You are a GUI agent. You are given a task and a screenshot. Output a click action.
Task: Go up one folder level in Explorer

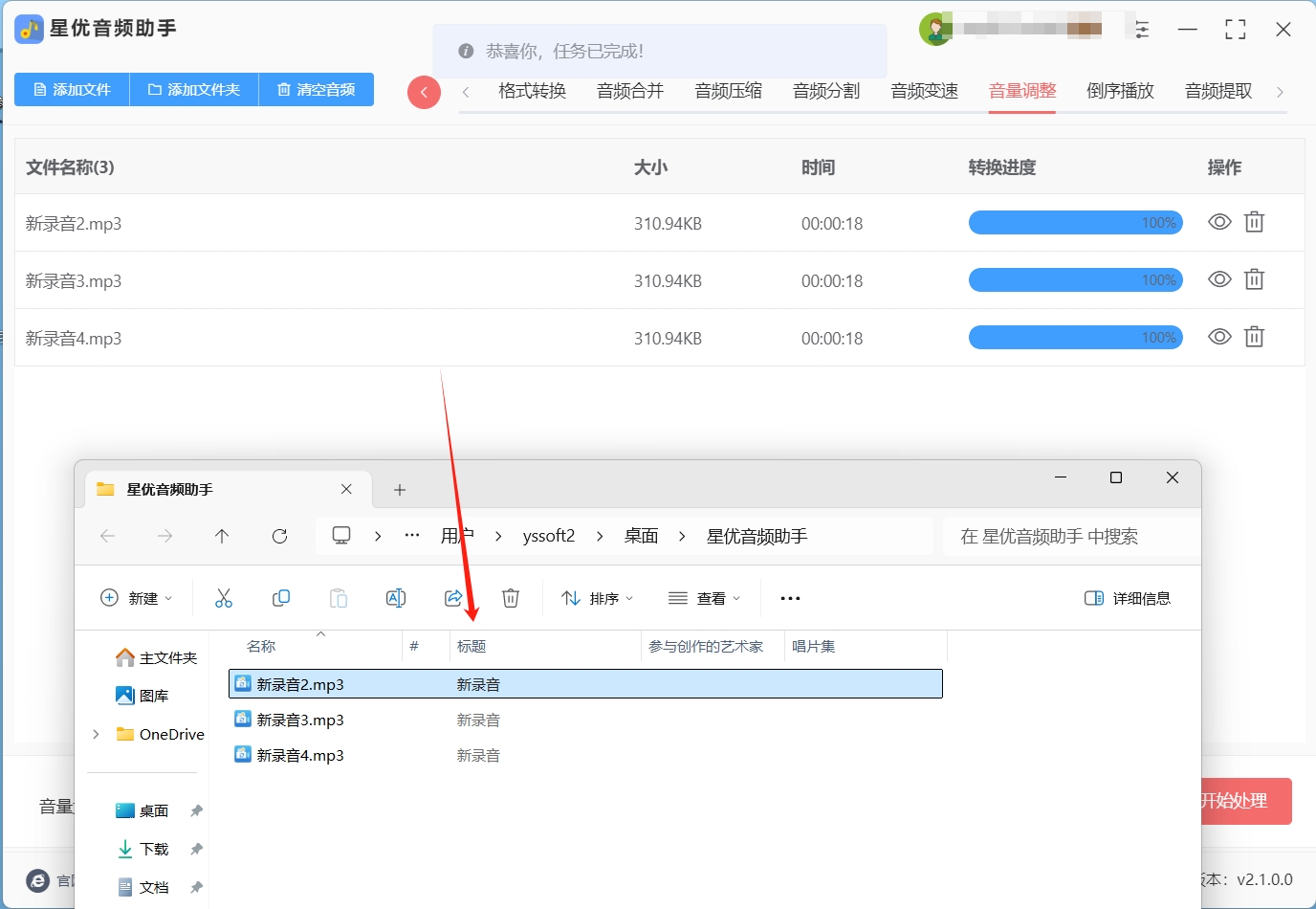click(222, 536)
